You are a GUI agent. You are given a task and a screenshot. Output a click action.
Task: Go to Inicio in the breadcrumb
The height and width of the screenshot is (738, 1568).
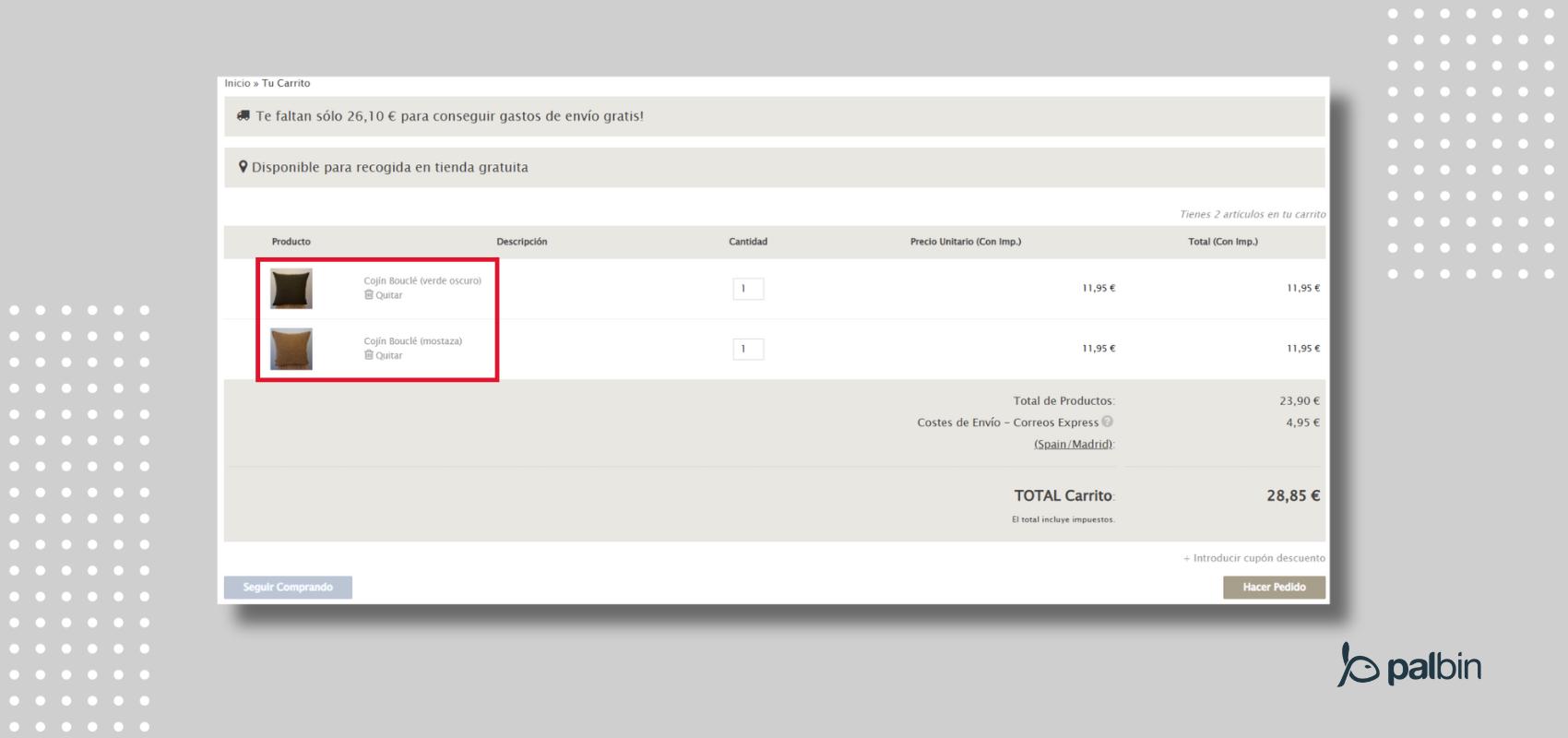(x=237, y=83)
